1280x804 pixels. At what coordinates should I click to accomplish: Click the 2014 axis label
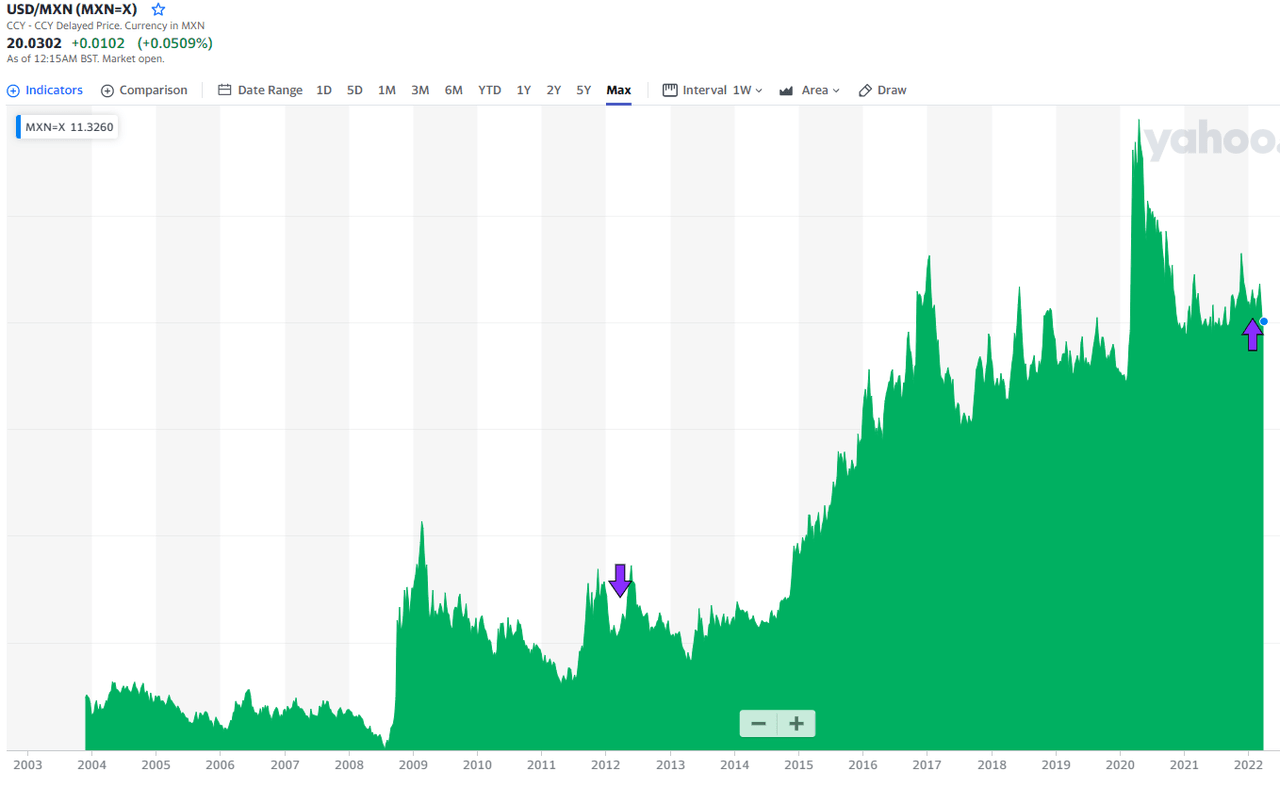click(x=735, y=765)
